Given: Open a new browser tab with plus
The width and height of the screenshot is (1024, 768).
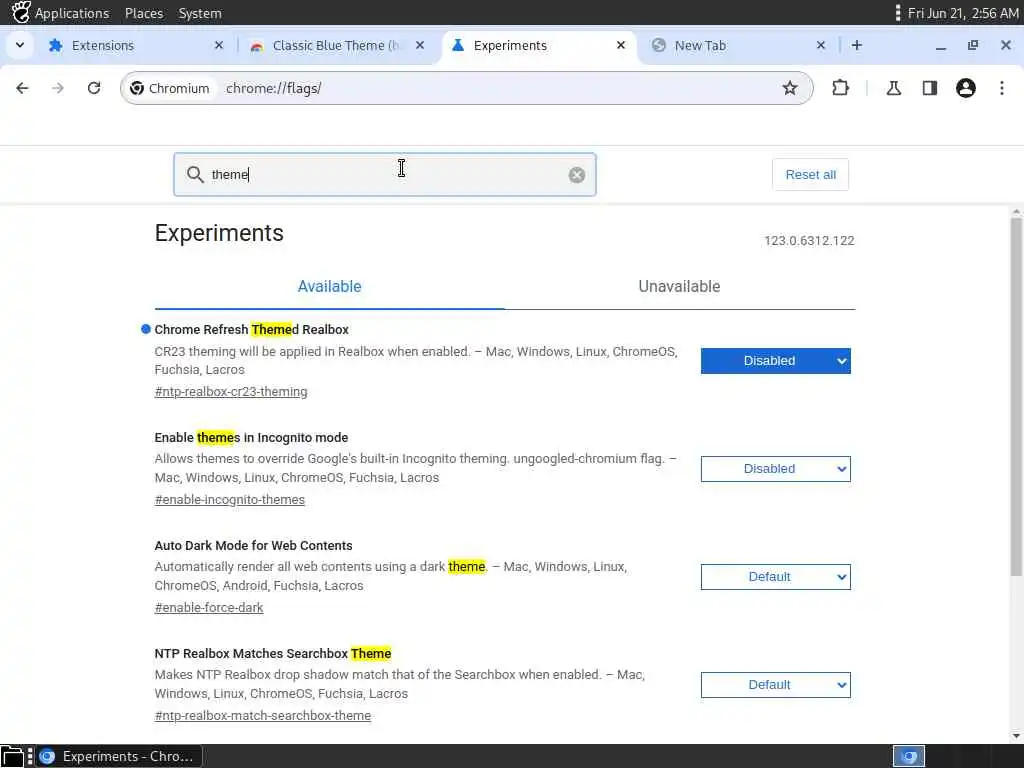Looking at the screenshot, I should point(857,45).
